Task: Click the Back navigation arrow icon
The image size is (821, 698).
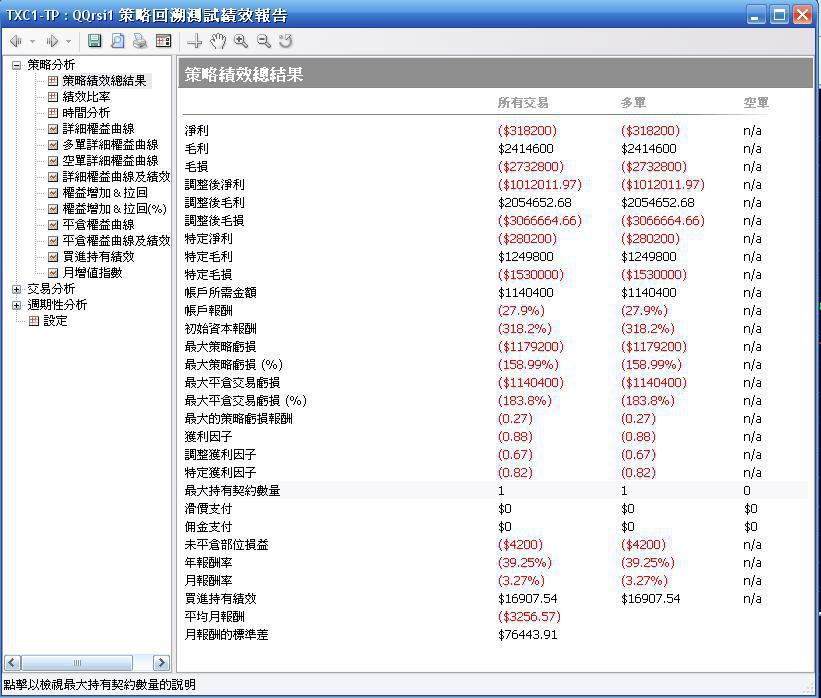Action: click(16, 41)
